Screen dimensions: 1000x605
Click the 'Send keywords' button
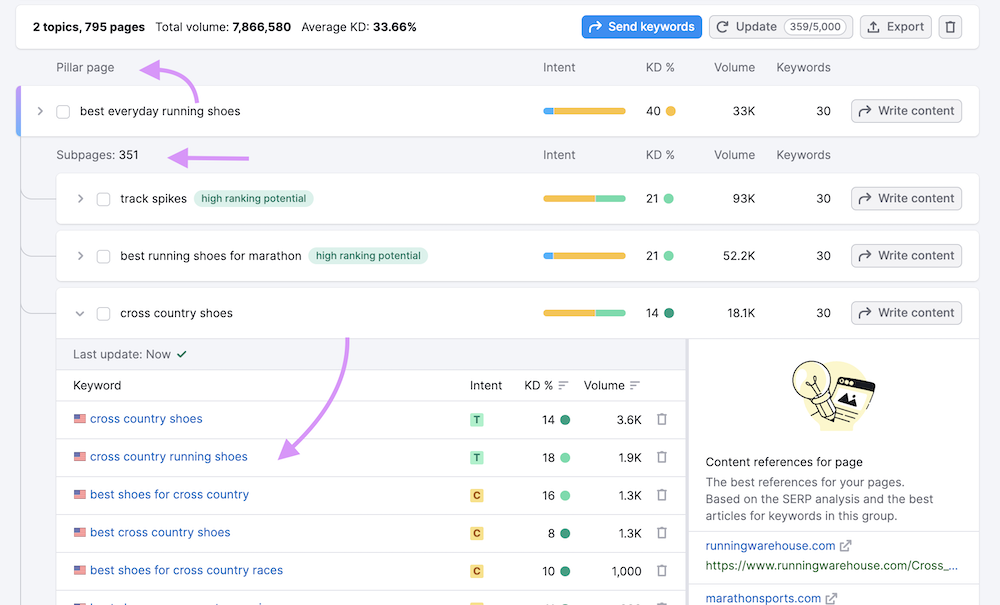coord(641,26)
